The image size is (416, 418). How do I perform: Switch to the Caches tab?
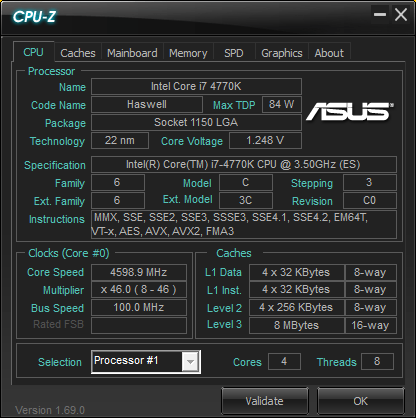pos(78,53)
